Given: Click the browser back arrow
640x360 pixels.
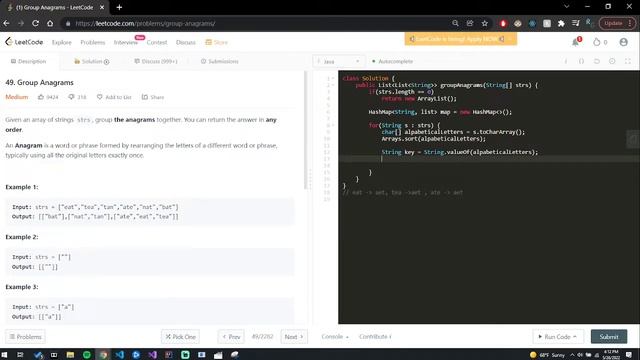Looking at the screenshot, I should 6,23.
